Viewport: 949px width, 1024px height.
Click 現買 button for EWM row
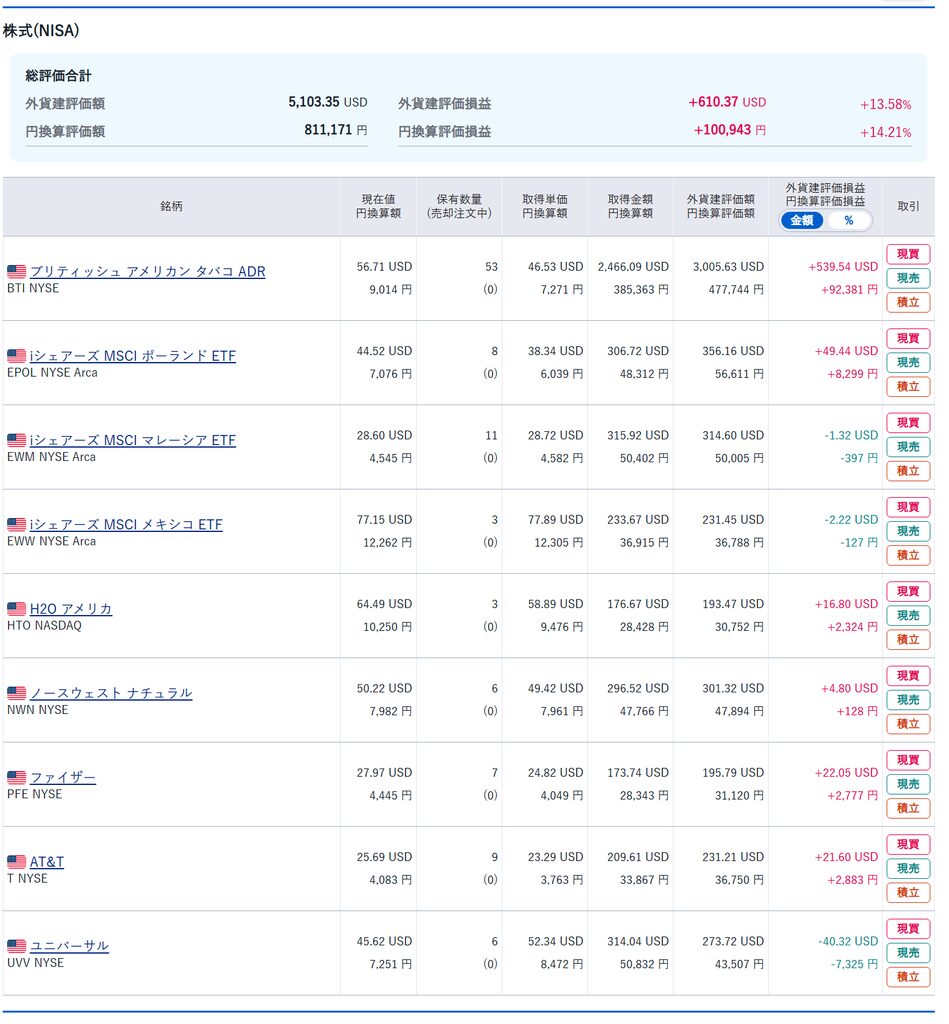[x=908, y=423]
